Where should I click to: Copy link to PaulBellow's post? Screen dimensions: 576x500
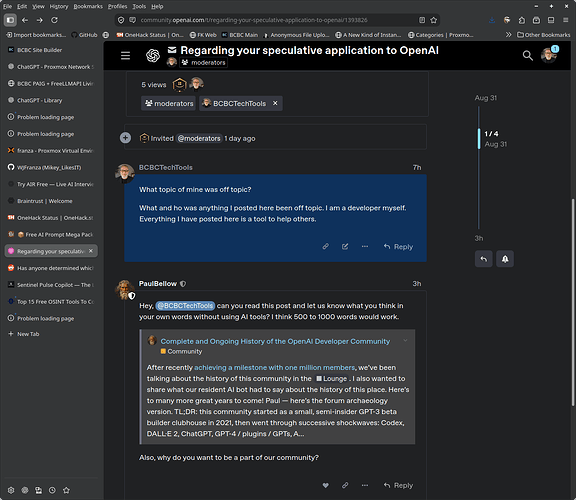coord(345,485)
